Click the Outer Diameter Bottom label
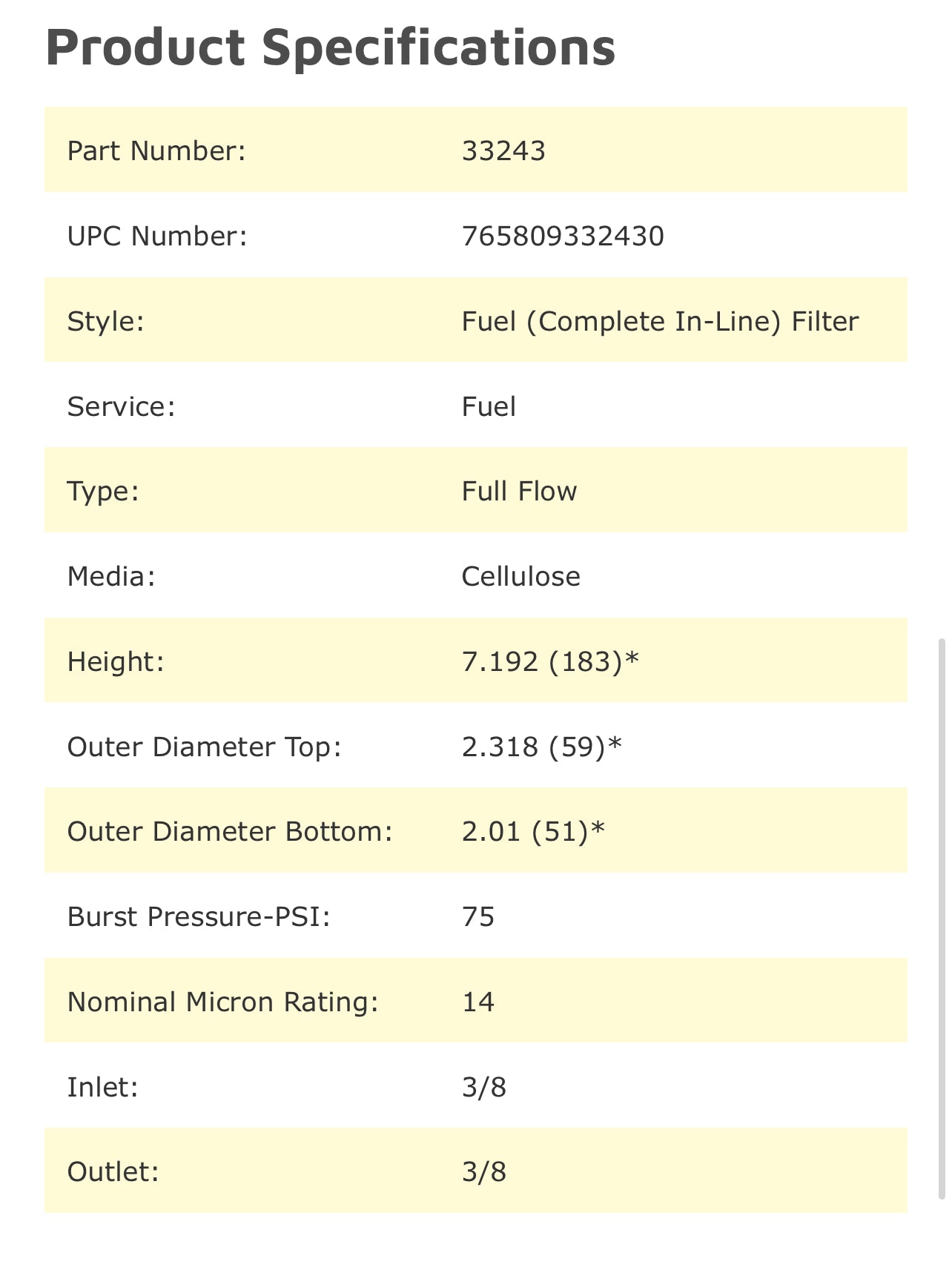The image size is (952, 1273). (230, 832)
